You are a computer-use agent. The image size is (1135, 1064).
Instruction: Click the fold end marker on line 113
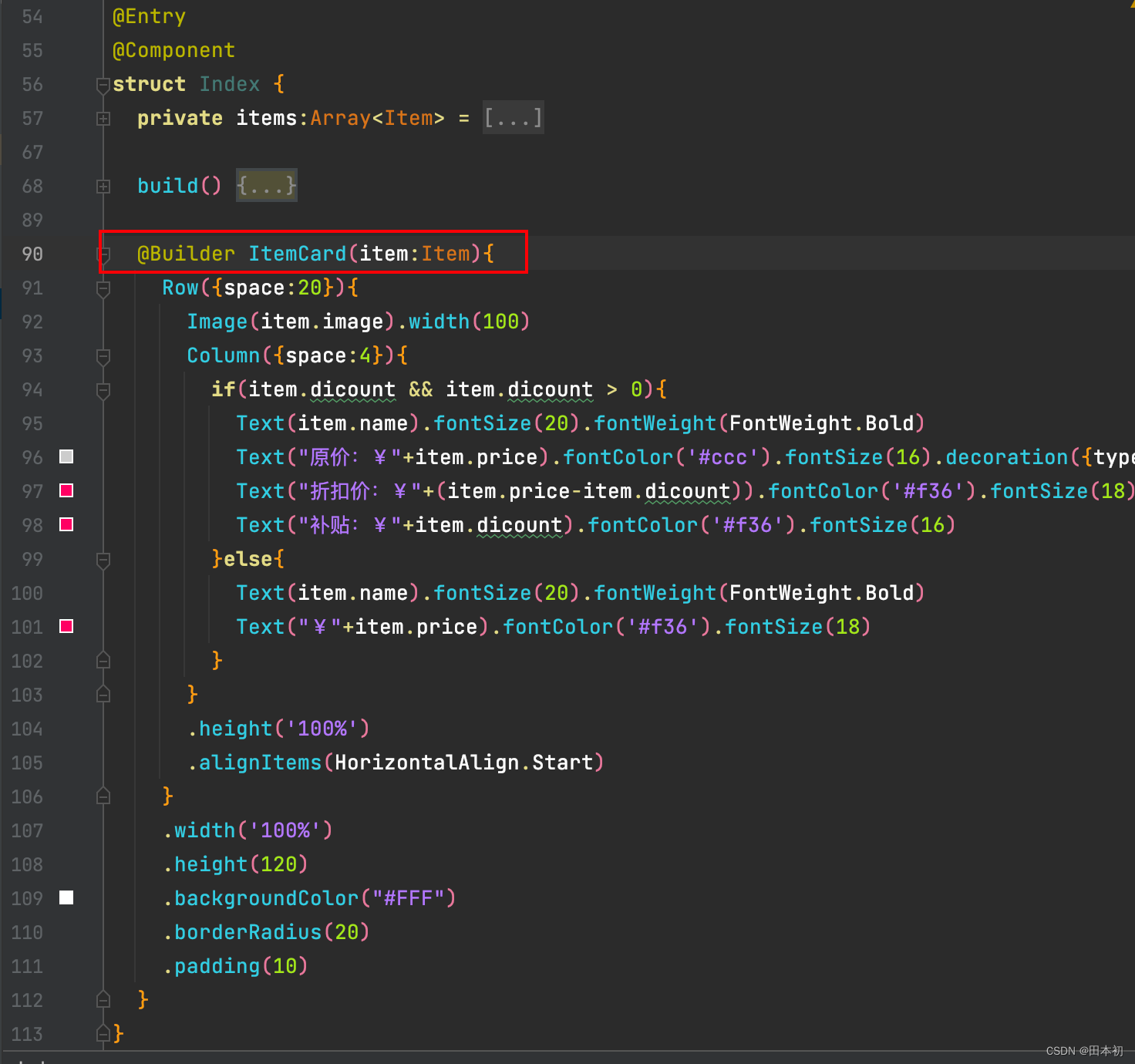[x=103, y=1034]
